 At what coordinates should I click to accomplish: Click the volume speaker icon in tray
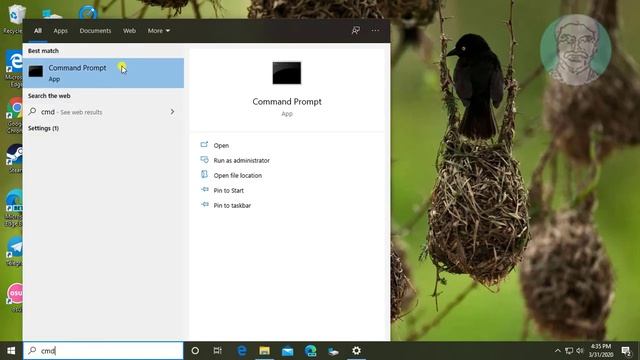580,351
